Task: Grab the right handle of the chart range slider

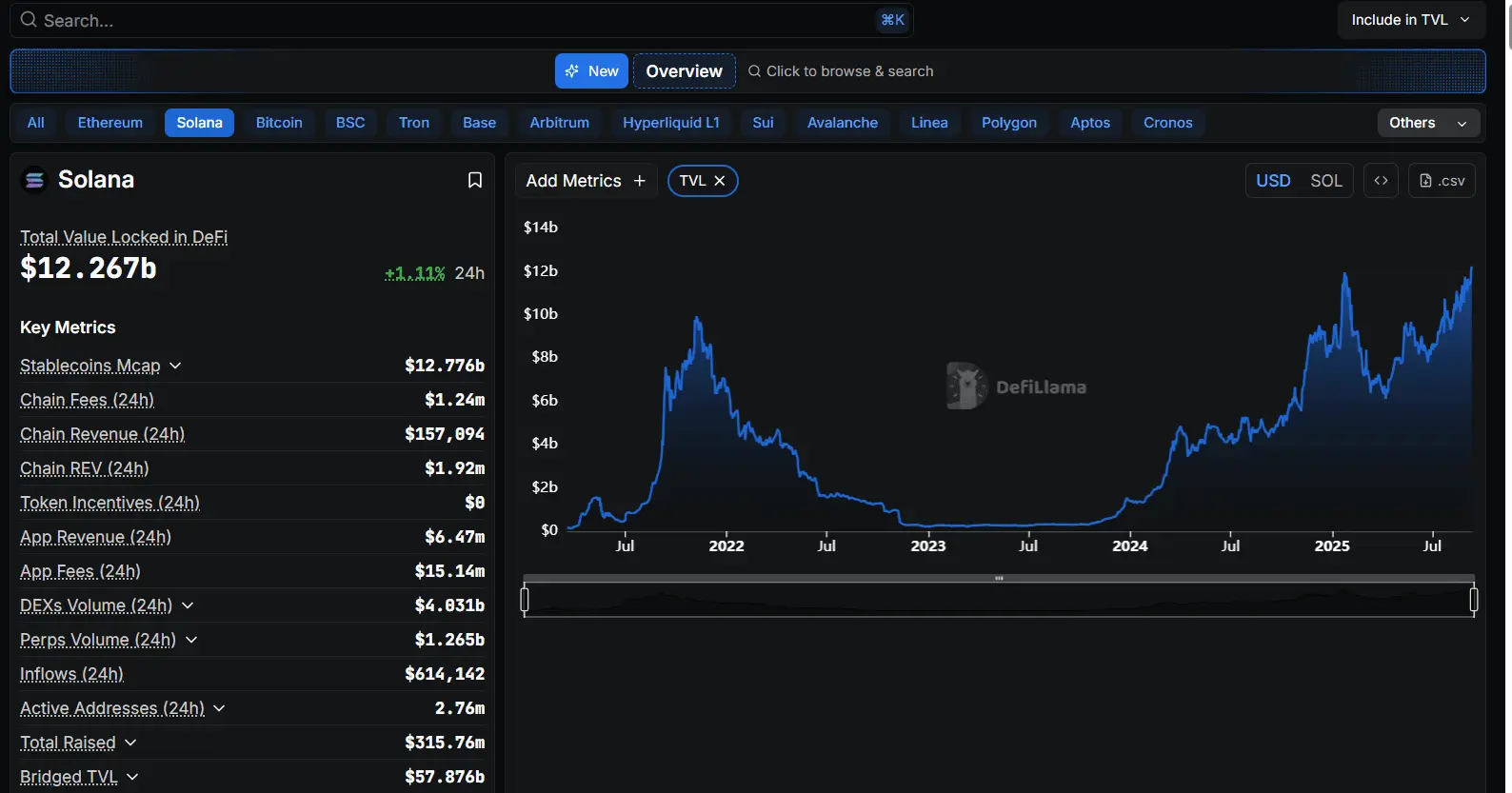Action: 1474,600
